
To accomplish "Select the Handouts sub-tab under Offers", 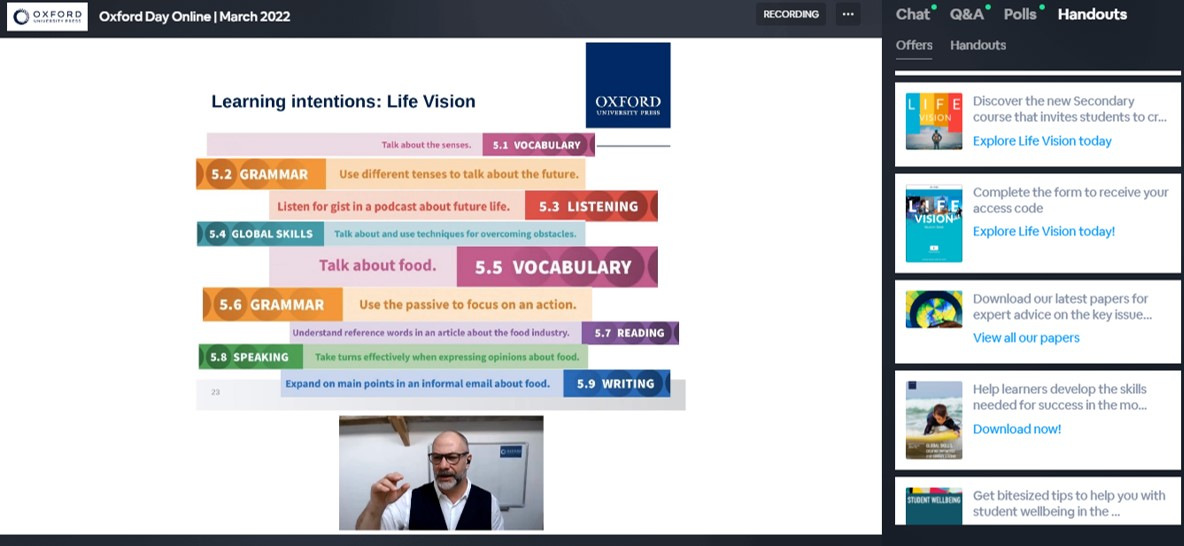I will (x=978, y=45).
